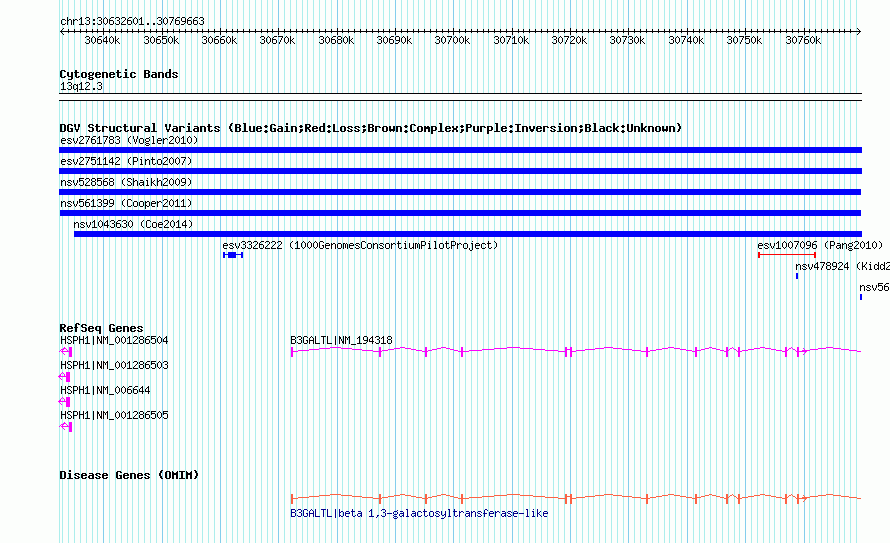The height and width of the screenshot is (543, 890).
Task: Select the esv2751142 (Pinto2007) variant bar
Action: point(460,171)
